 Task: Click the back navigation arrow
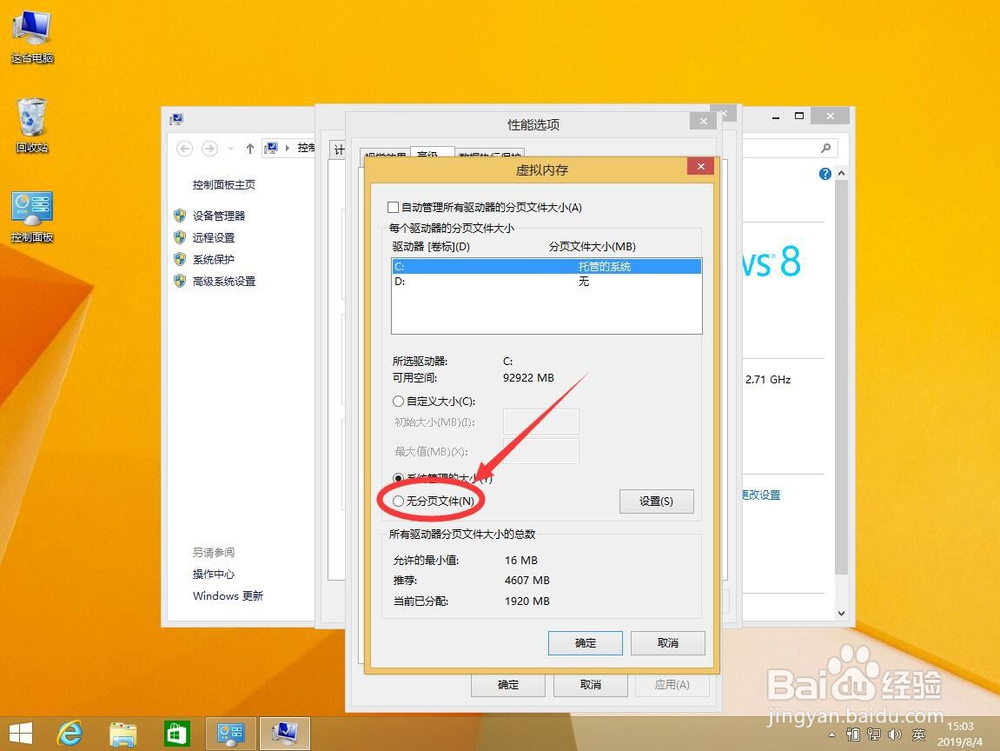click(184, 148)
